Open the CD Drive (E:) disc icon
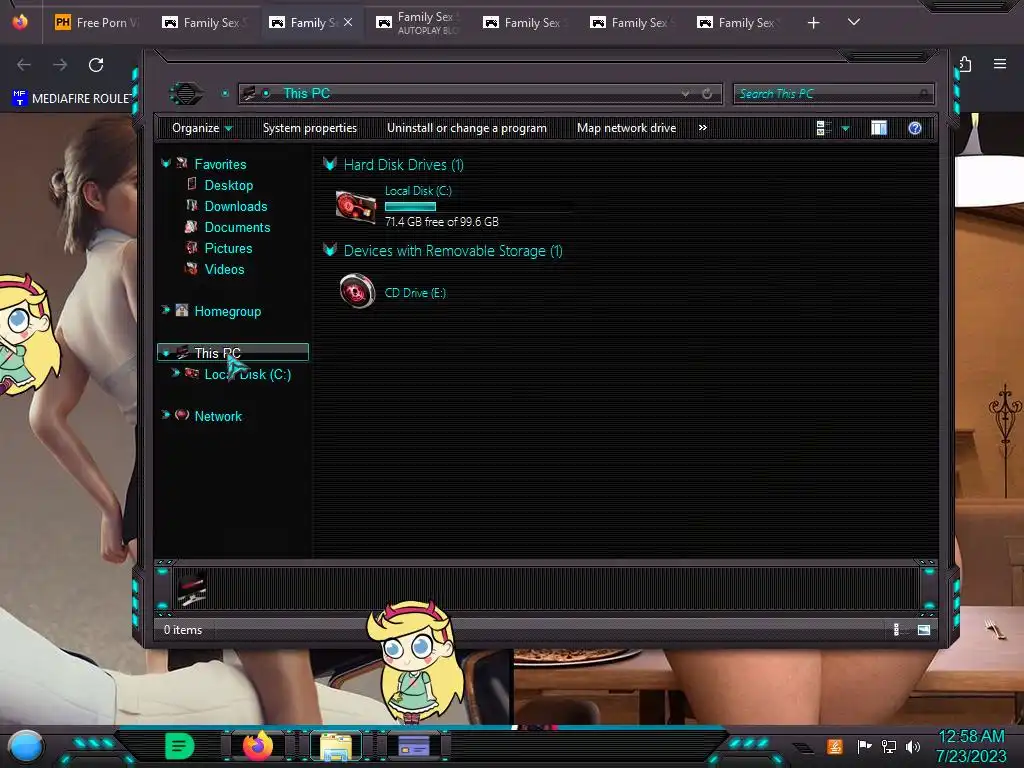The width and height of the screenshot is (1024, 768). [357, 291]
